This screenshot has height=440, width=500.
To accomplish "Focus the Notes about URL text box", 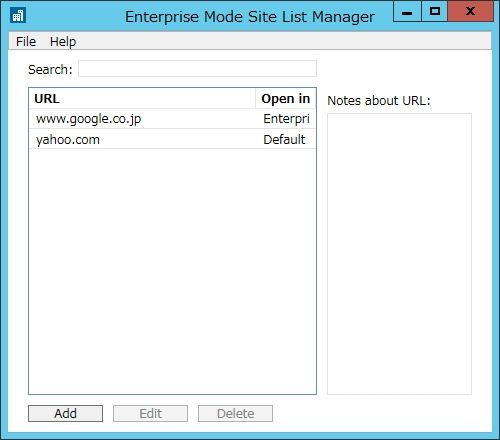I will (399, 254).
